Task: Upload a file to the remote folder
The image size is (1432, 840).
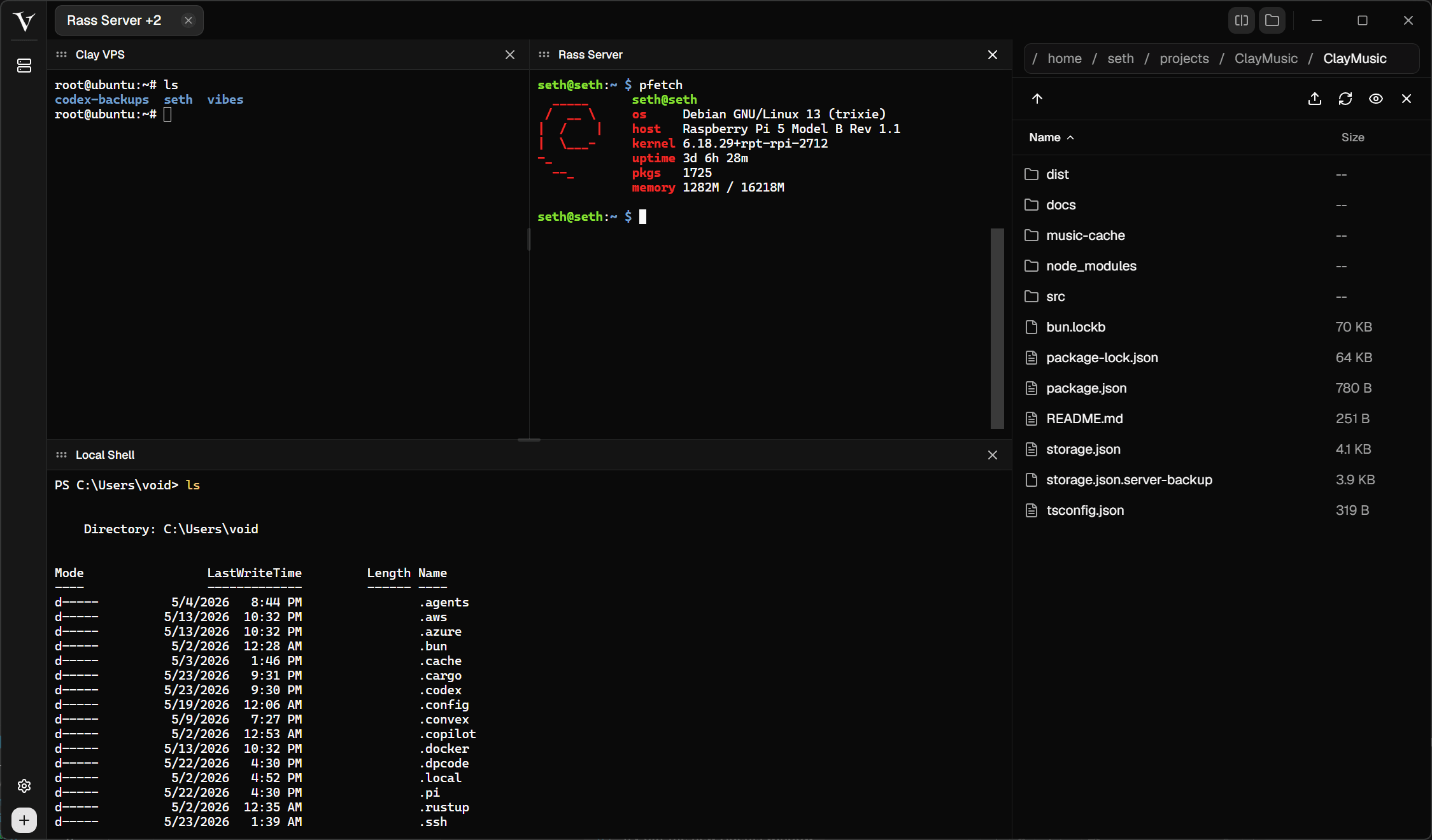Action: click(x=1315, y=99)
